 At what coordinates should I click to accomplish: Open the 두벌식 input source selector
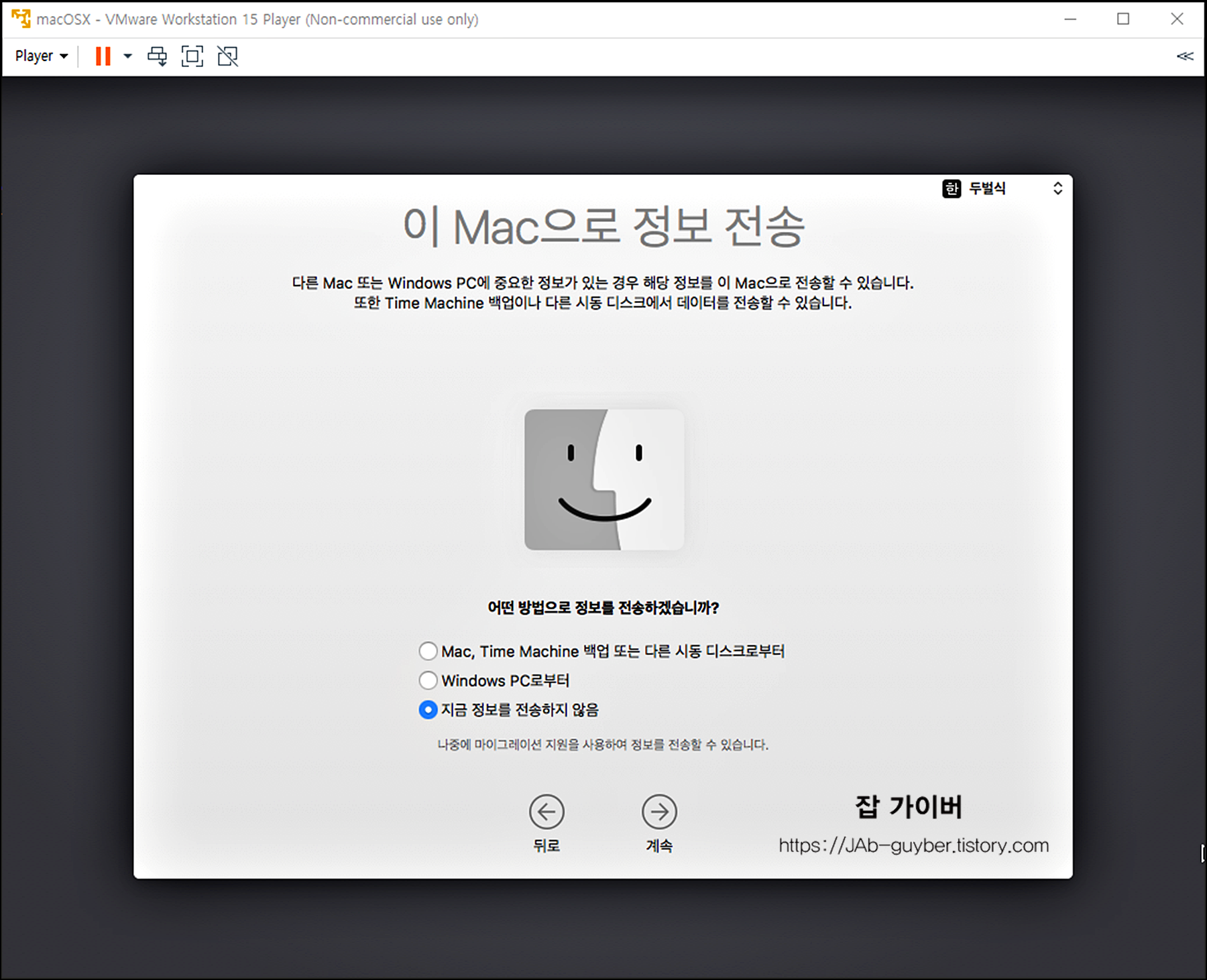[1004, 188]
